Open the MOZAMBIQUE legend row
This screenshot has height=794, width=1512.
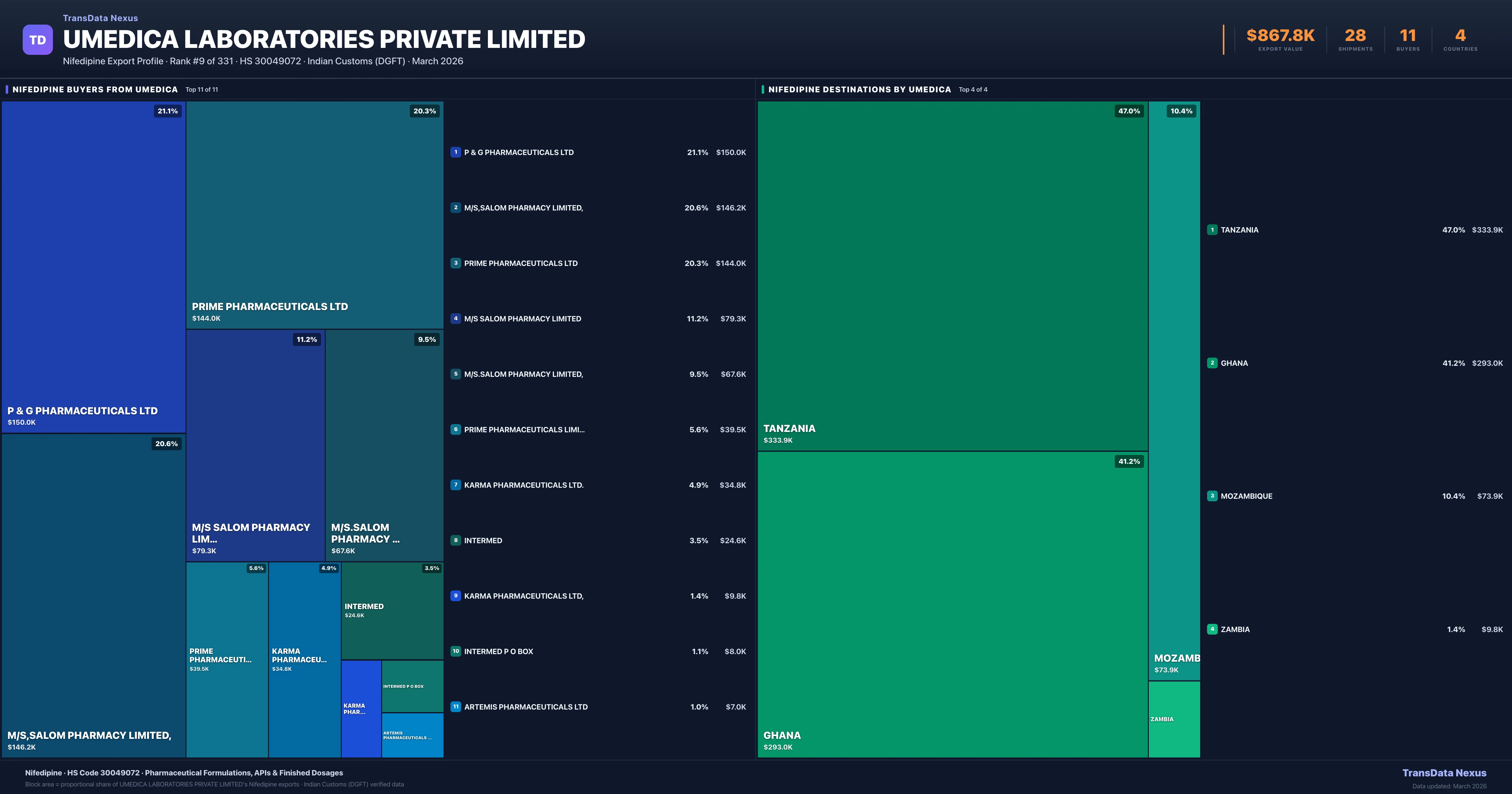point(1246,496)
